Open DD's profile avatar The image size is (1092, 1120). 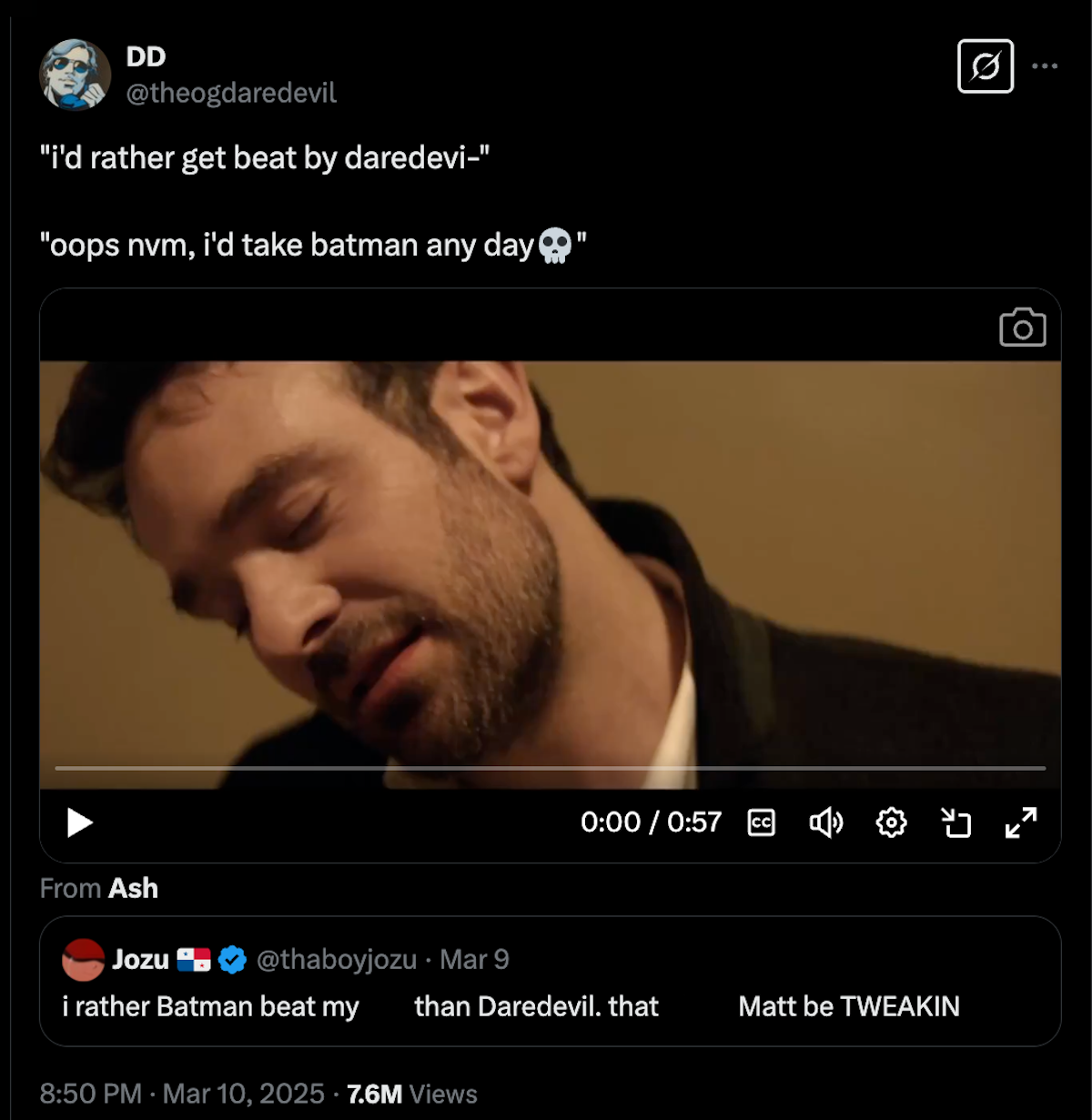(75, 75)
